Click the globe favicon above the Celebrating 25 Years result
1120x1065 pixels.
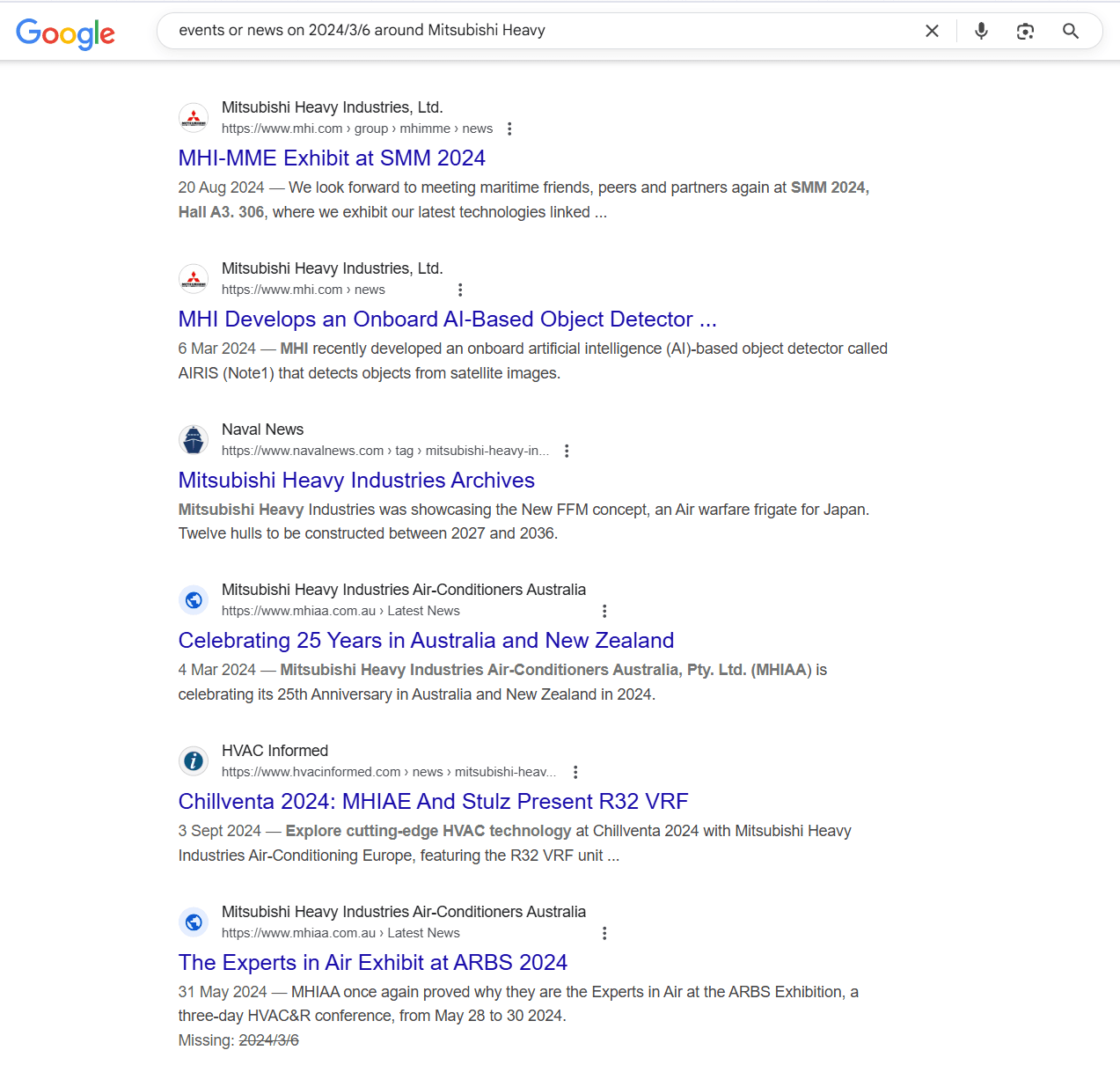194,600
